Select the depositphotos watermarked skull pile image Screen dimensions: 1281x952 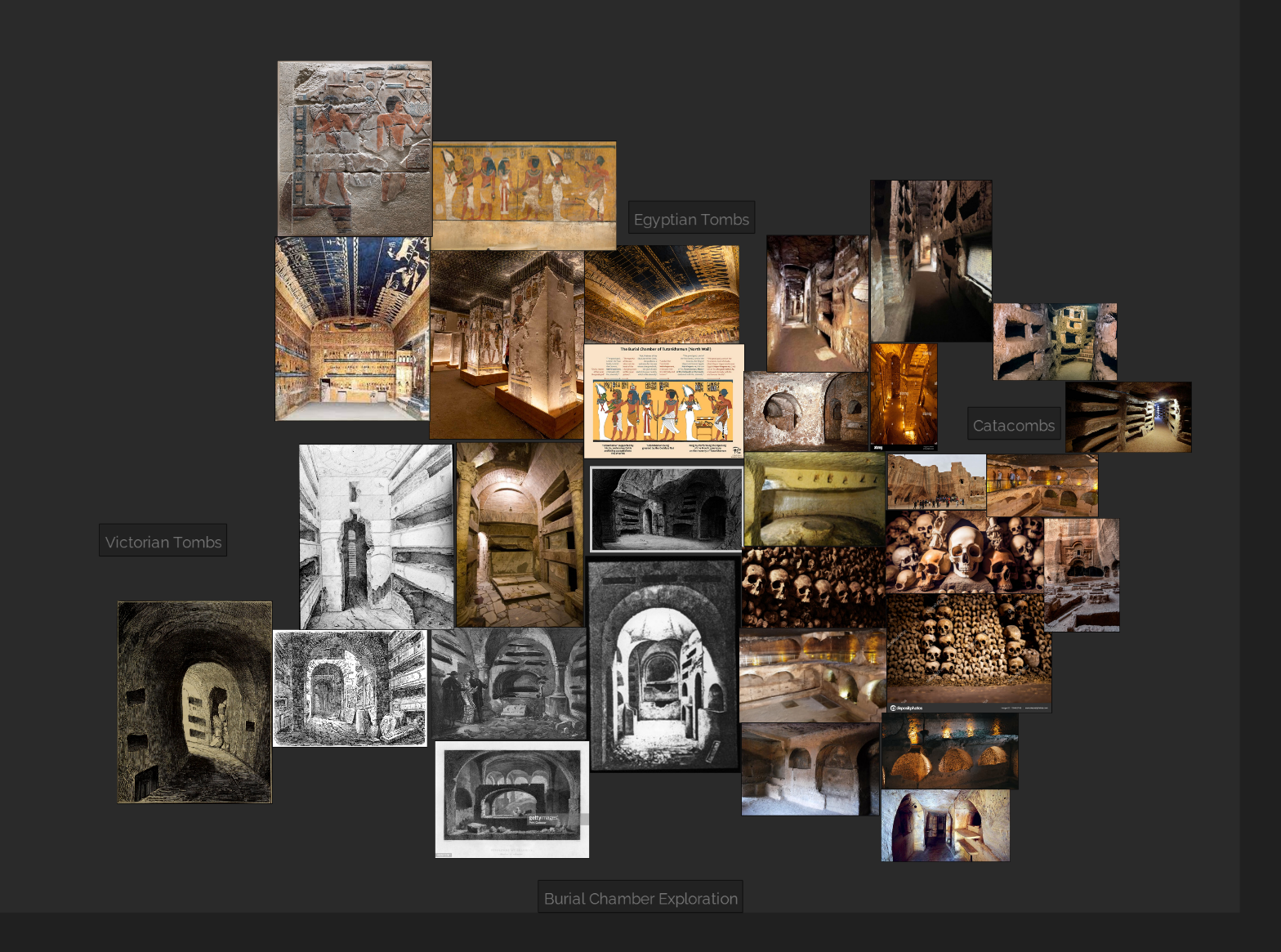[968, 653]
